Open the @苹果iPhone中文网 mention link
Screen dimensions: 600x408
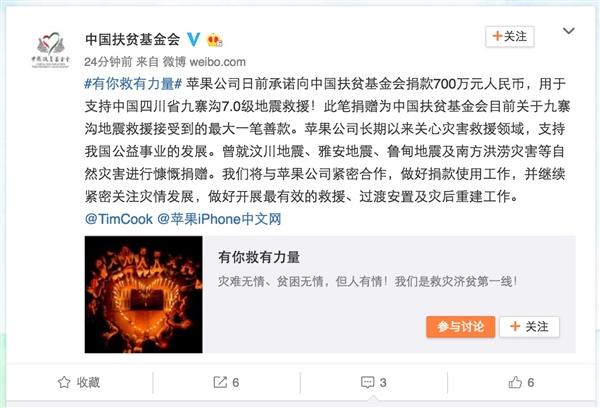(x=219, y=219)
